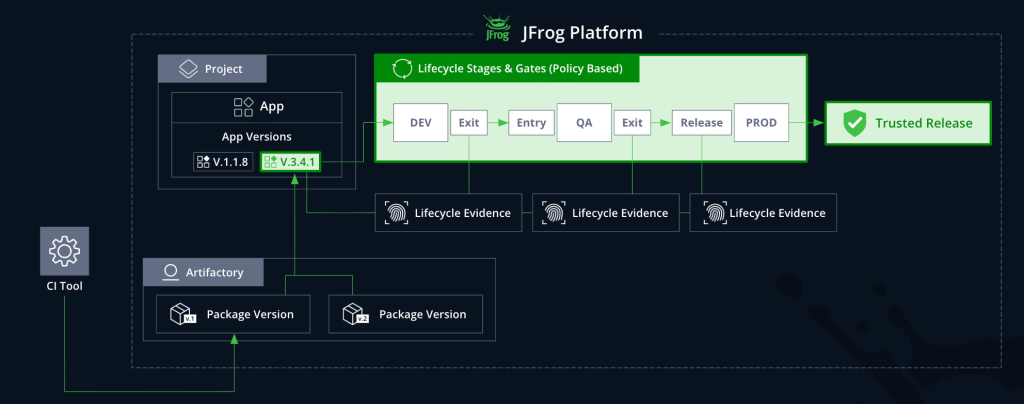Click the Trusted Release shield checkmark icon
This screenshot has height=404, width=1024.
[x=854, y=123]
